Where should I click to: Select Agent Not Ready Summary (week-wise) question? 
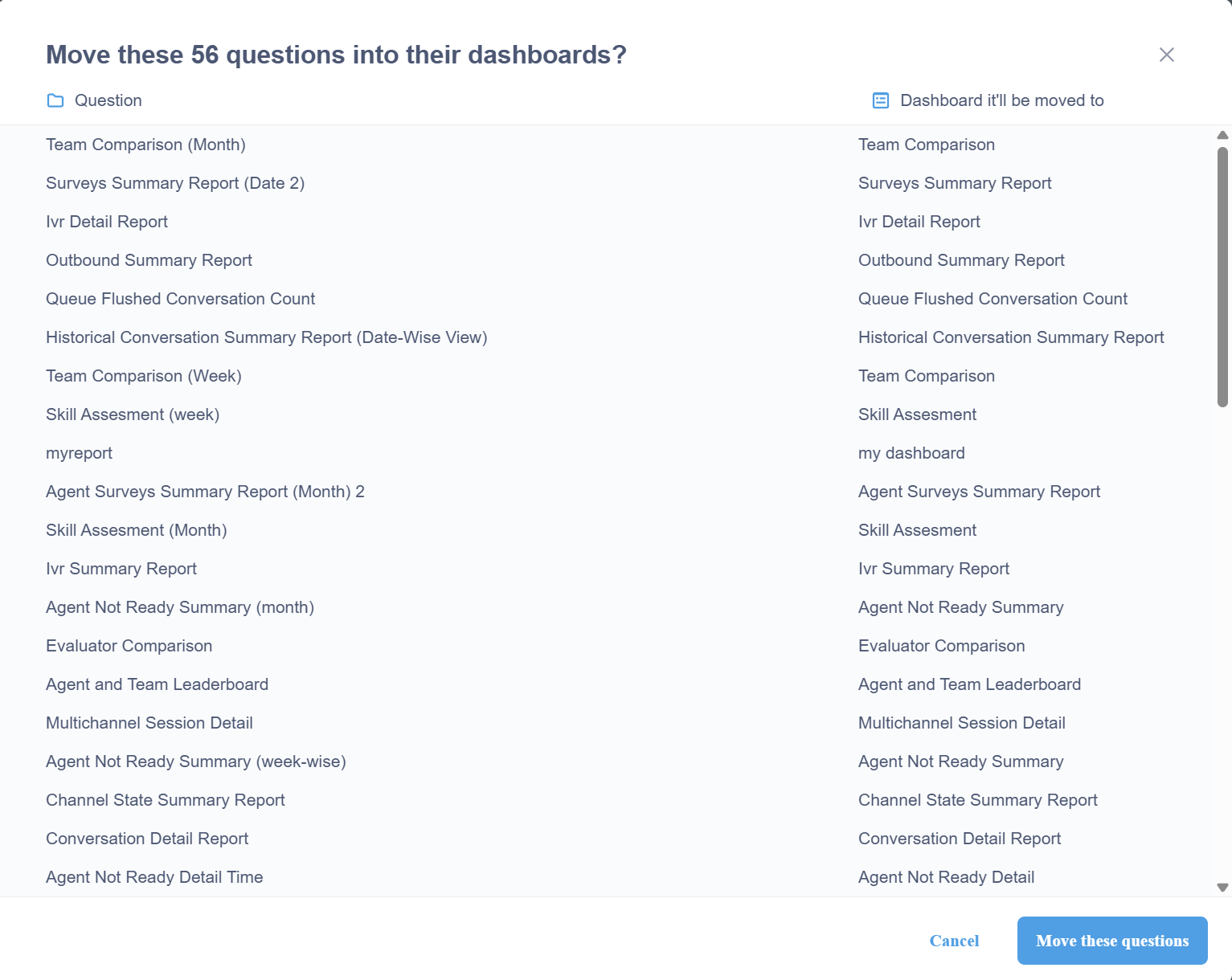tap(196, 762)
